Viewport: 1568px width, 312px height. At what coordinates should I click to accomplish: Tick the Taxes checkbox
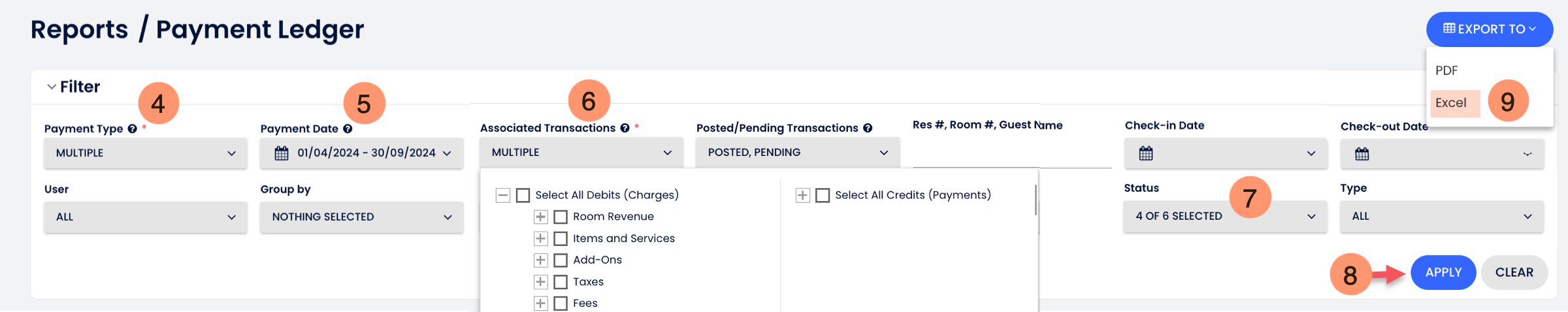pyautogui.click(x=561, y=282)
